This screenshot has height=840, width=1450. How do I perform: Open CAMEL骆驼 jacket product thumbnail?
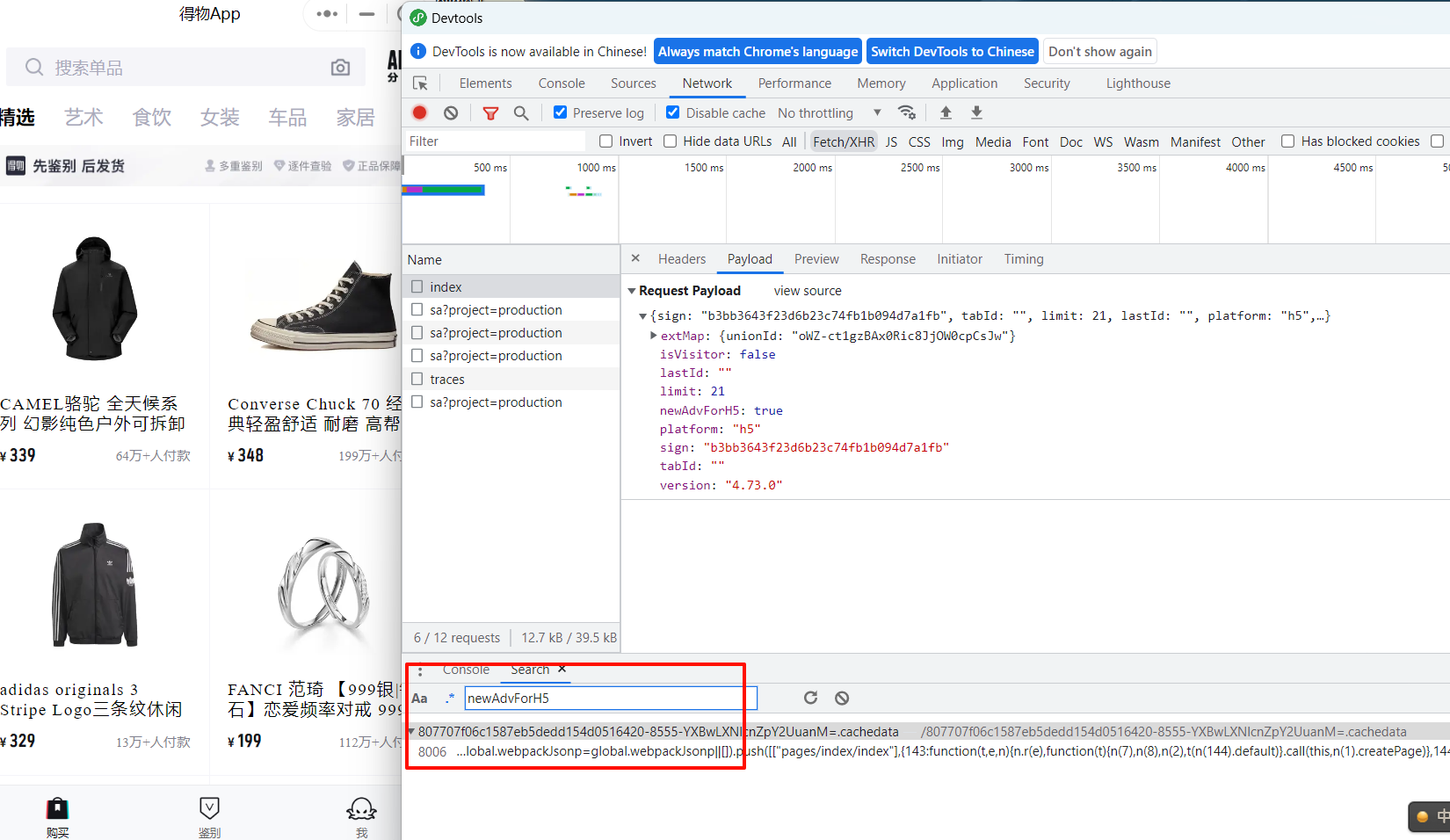click(x=94, y=299)
